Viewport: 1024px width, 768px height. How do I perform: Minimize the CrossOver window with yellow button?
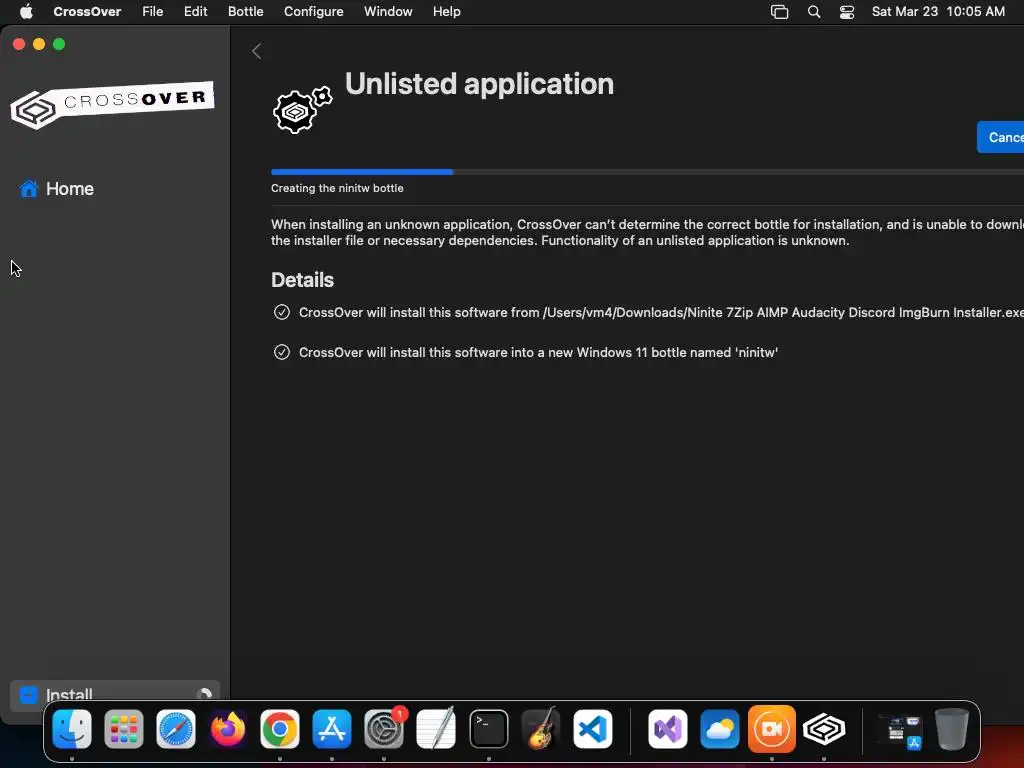pyautogui.click(x=39, y=44)
